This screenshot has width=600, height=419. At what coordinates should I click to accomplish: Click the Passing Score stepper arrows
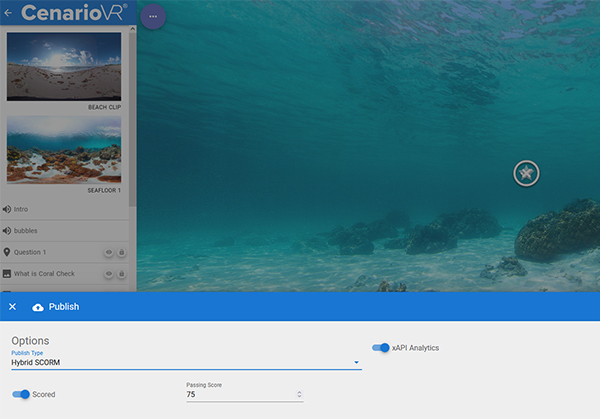coord(299,394)
